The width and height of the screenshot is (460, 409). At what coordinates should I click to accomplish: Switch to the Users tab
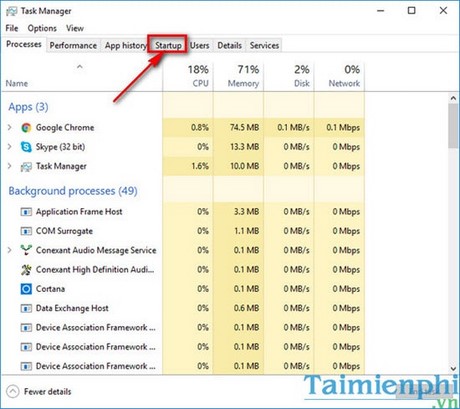(199, 45)
